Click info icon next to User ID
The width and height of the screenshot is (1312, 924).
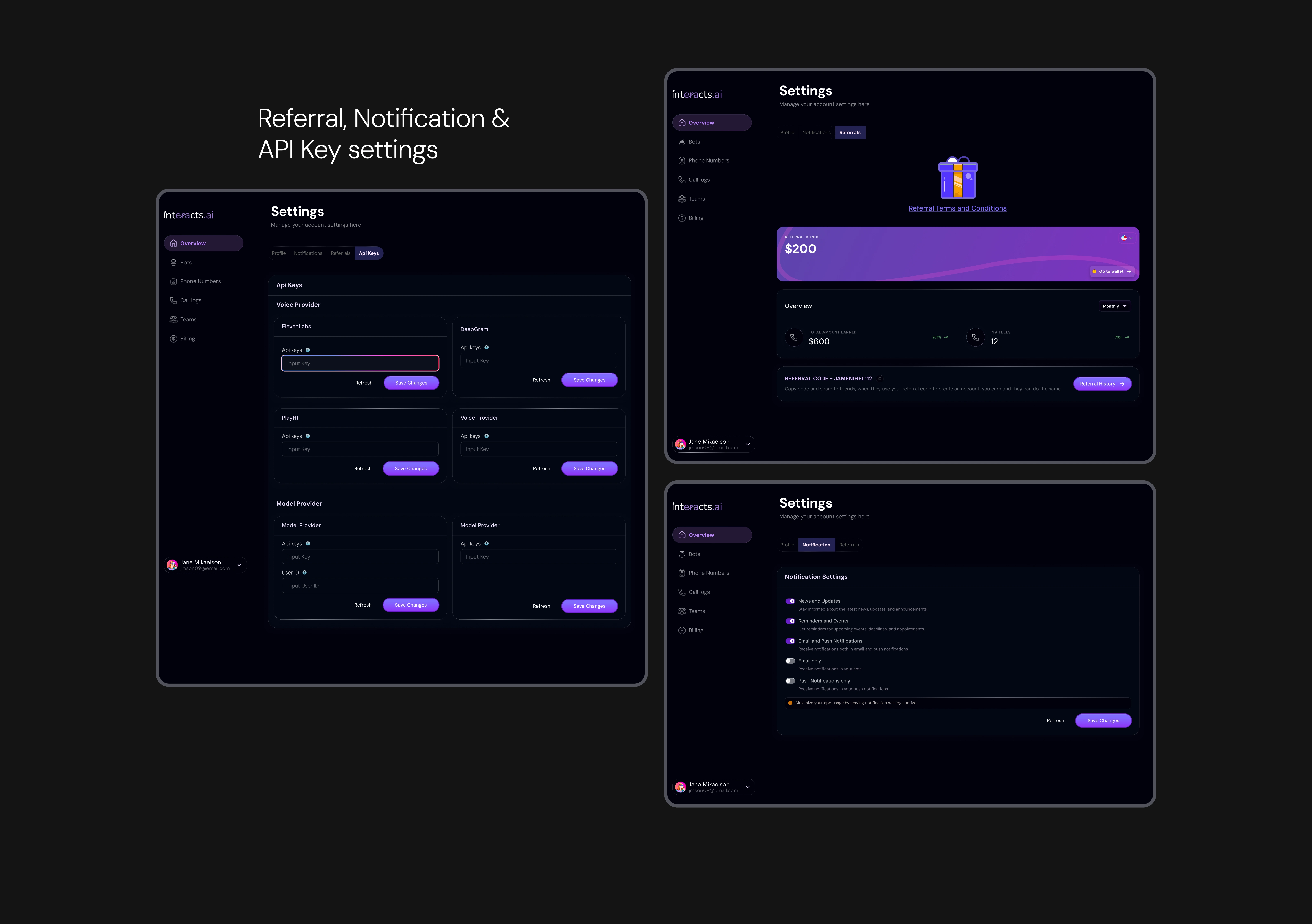305,572
